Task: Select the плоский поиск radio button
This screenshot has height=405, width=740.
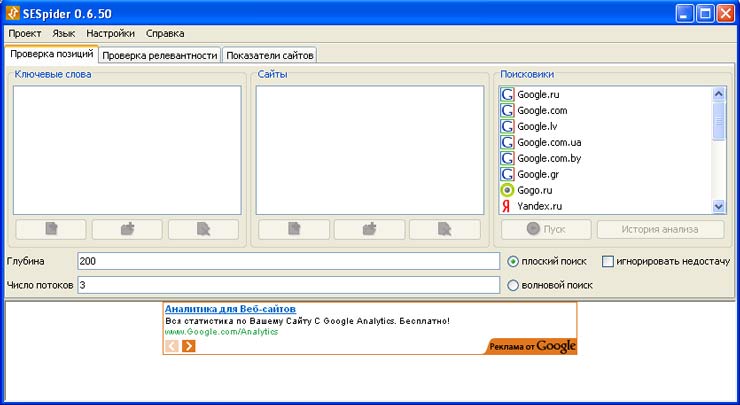Action: tap(513, 261)
